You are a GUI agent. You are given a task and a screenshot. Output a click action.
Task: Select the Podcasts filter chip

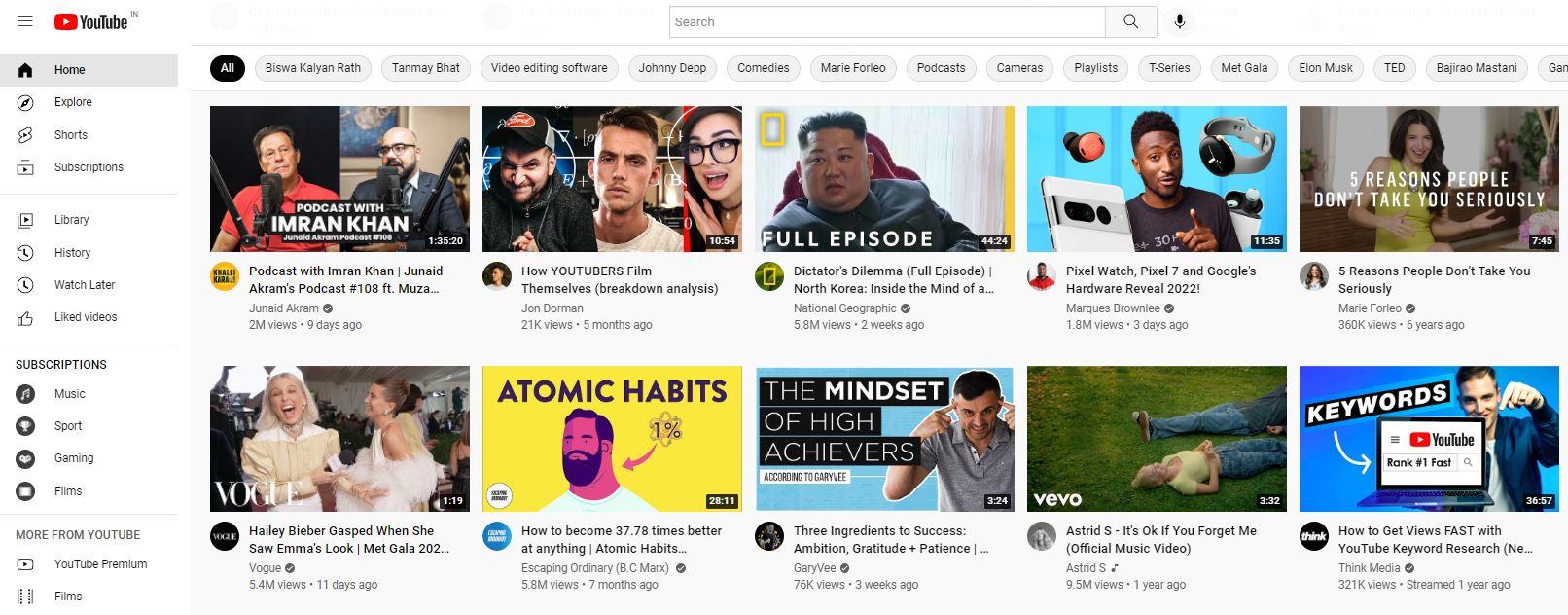941,68
